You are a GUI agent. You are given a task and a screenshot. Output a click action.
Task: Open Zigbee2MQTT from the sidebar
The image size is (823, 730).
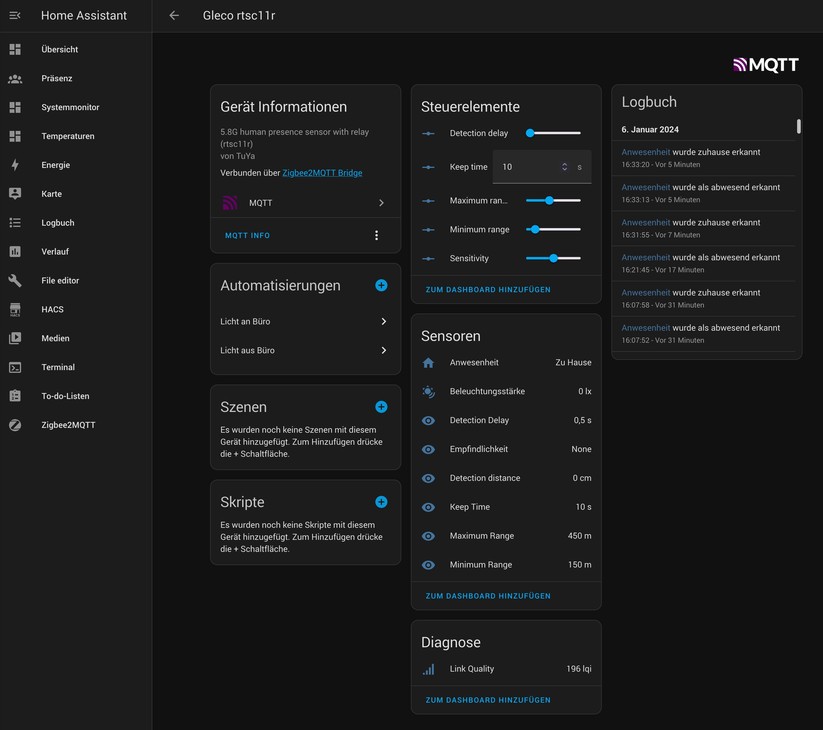14,424
